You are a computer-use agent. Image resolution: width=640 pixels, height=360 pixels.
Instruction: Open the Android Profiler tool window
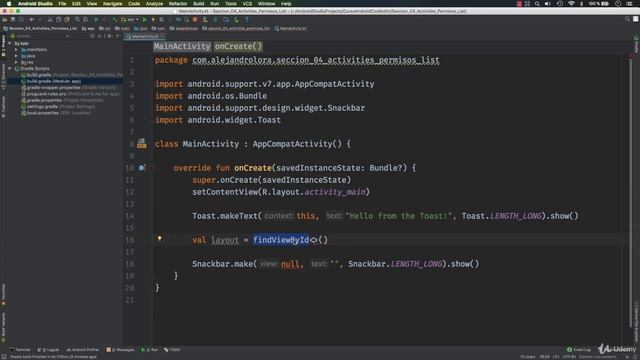83,350
